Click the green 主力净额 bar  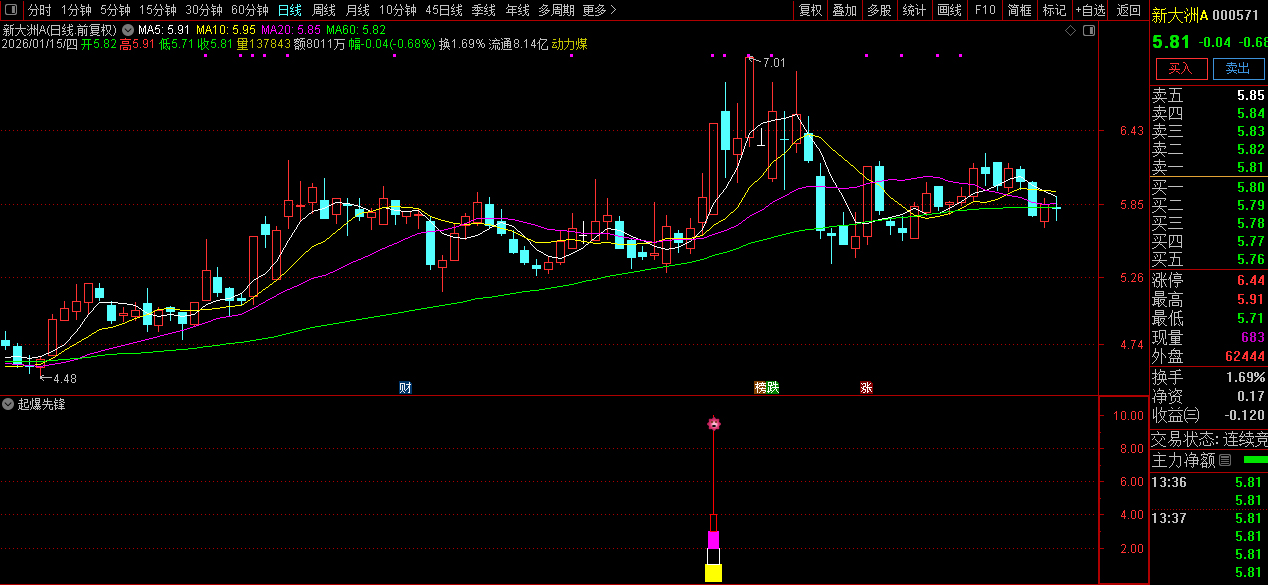coord(1254,460)
